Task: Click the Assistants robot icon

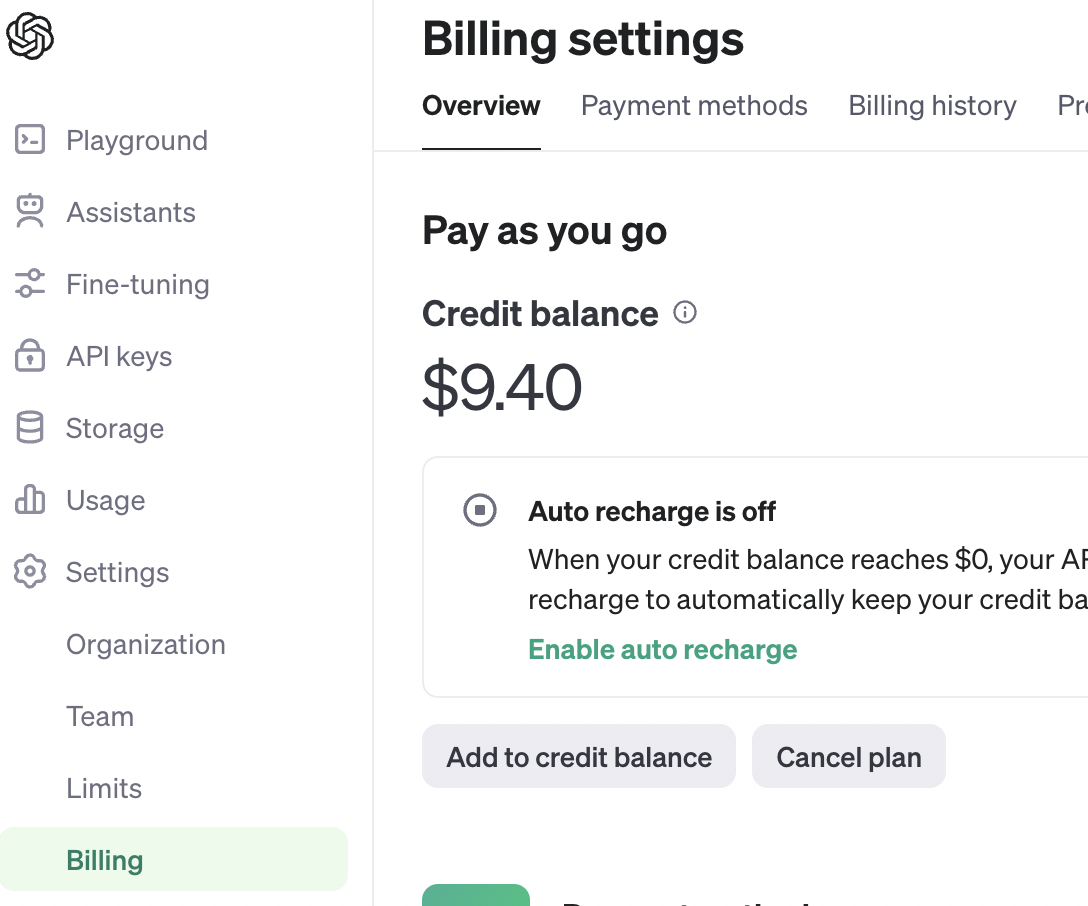Action: [x=30, y=212]
